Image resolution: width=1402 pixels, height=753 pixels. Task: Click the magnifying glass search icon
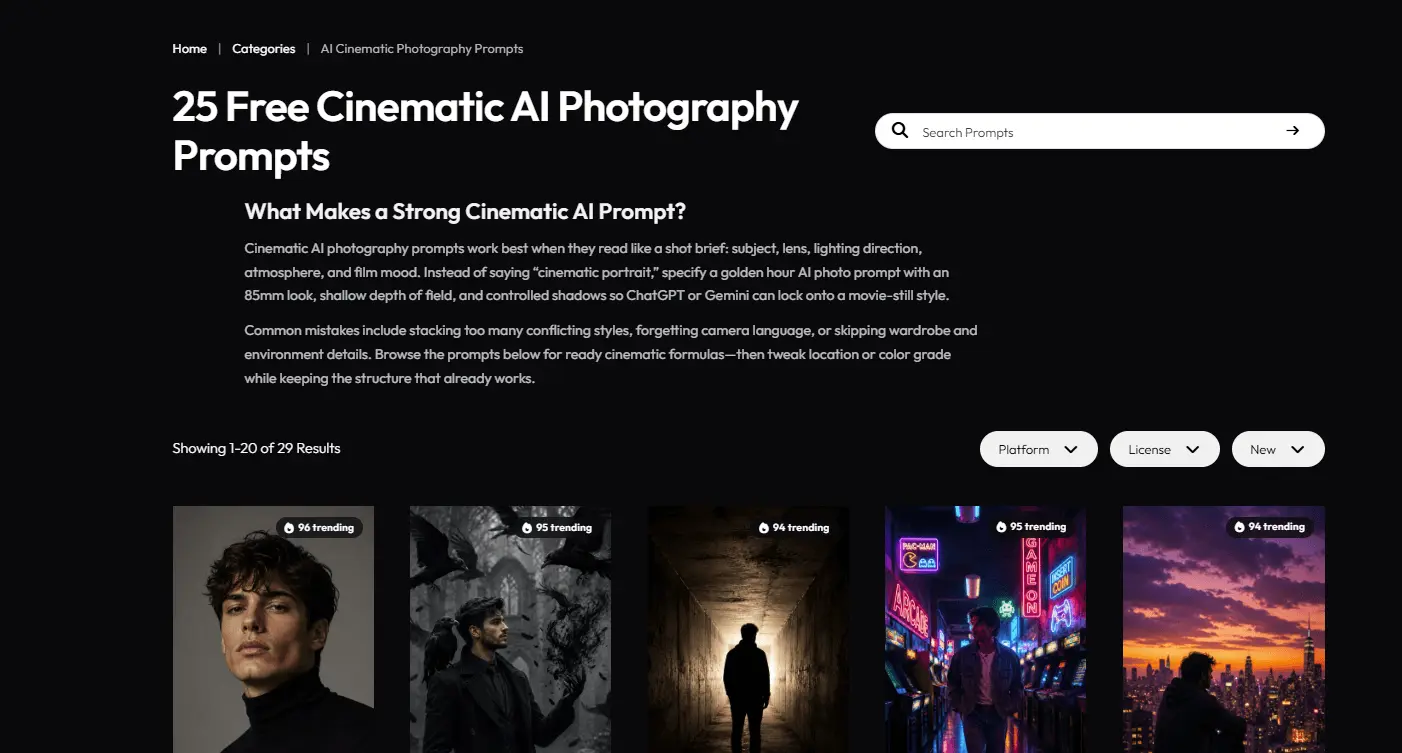(x=900, y=131)
